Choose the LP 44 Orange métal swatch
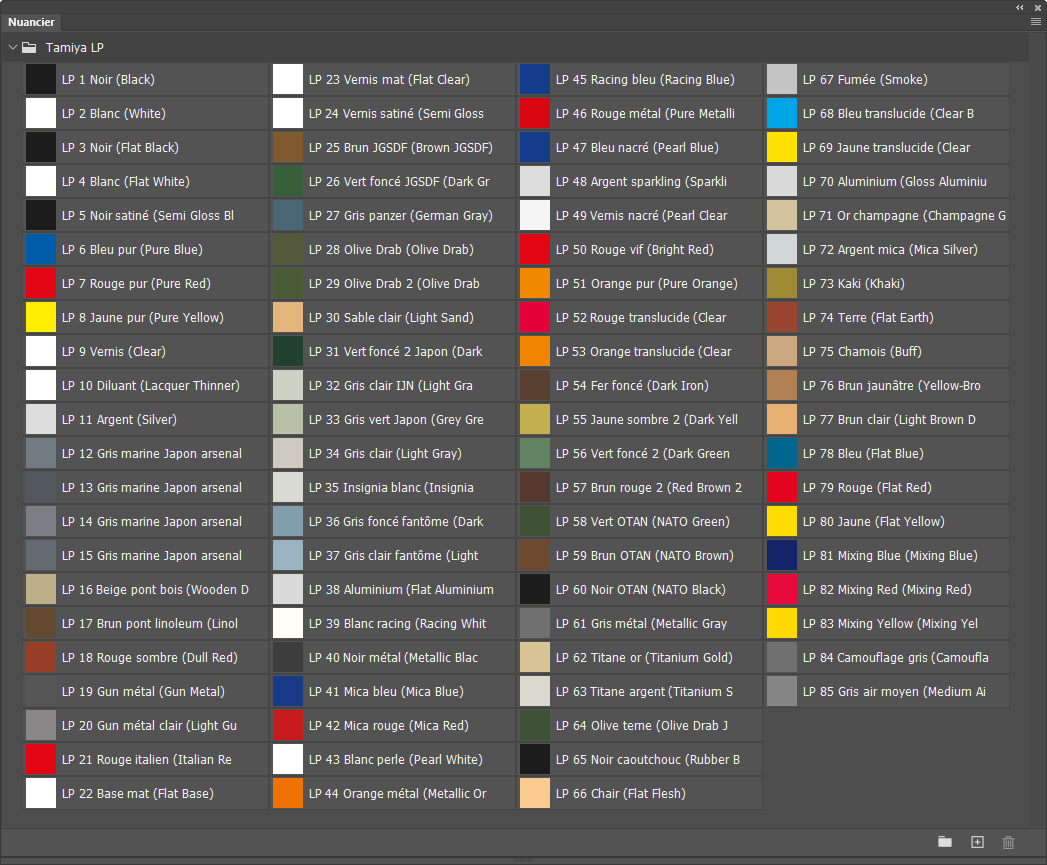The width and height of the screenshot is (1047, 865). coord(288,794)
